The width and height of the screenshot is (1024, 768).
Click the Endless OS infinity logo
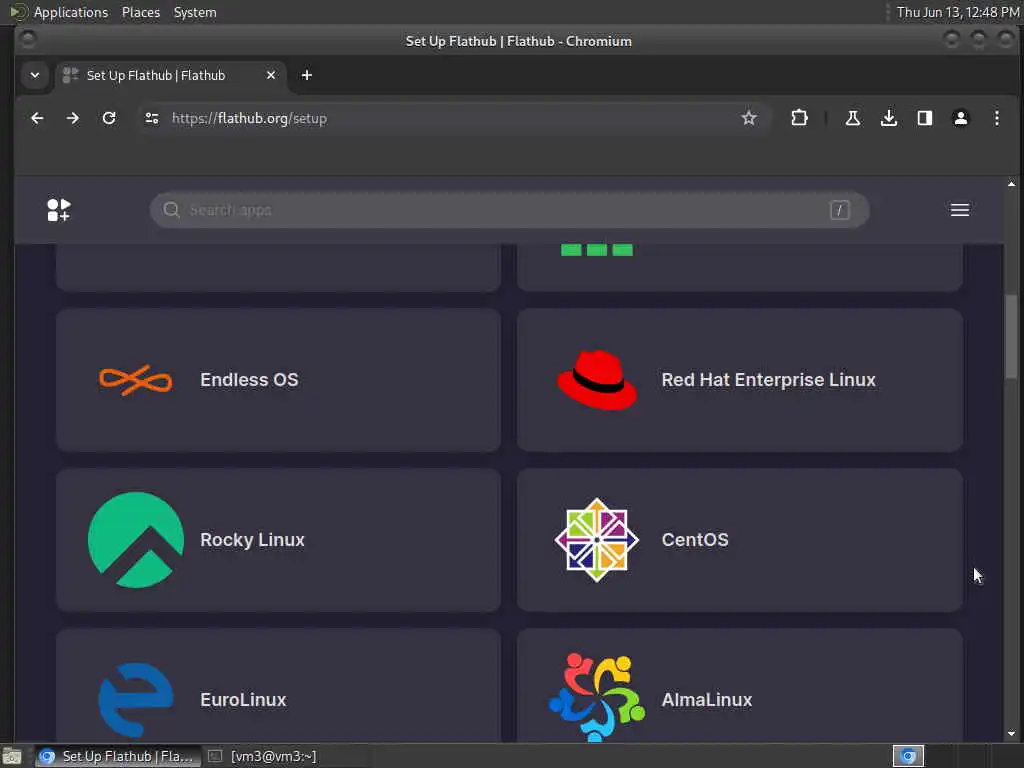(x=136, y=380)
